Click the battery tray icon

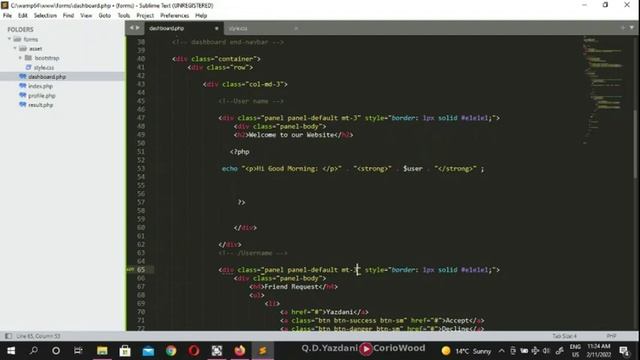(x=524, y=351)
